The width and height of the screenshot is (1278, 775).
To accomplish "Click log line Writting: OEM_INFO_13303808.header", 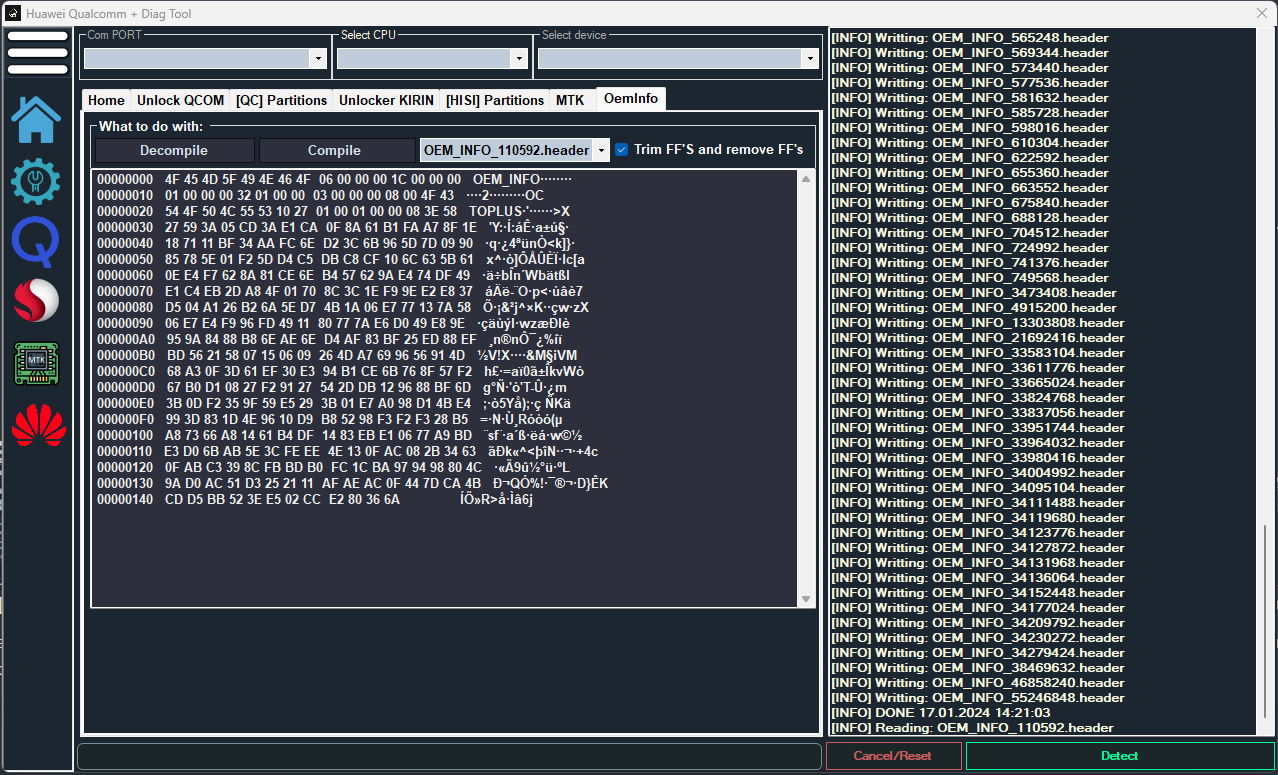I will 977,323.
